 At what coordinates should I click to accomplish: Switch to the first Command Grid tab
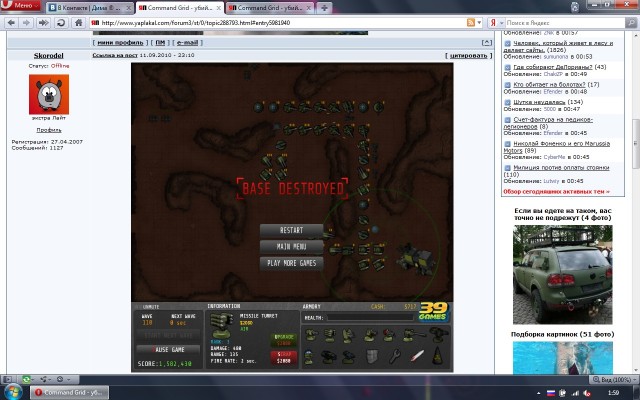(180, 8)
